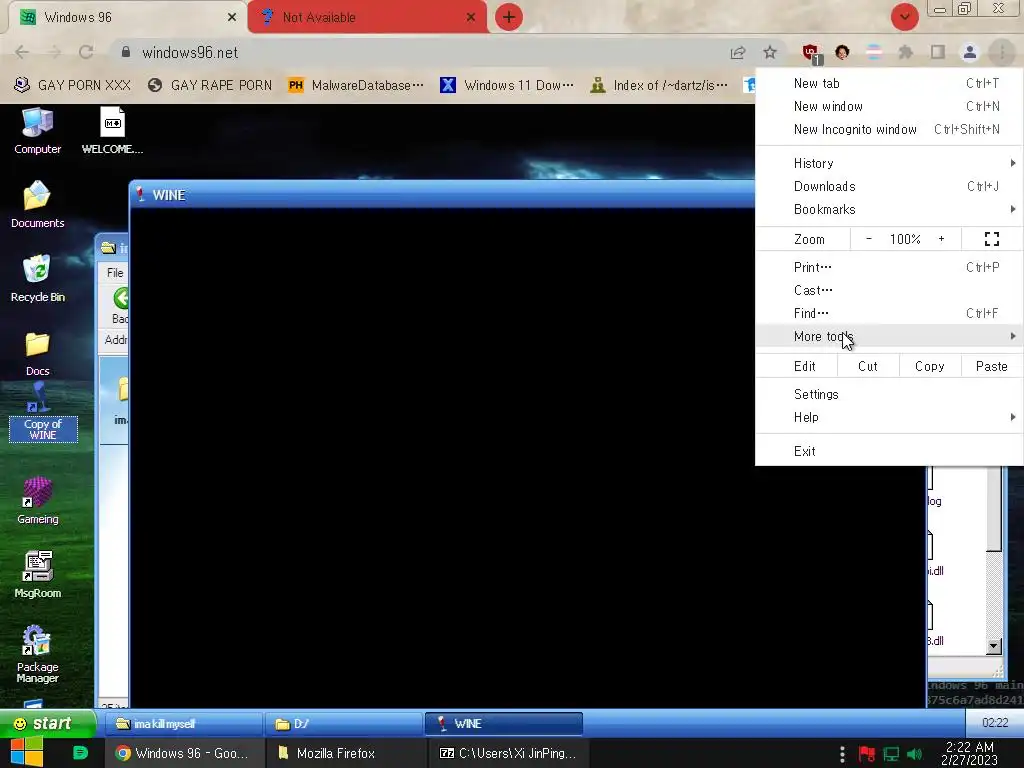Switch to the Windows 96 tab
The height and width of the screenshot is (768, 1024).
click(124, 18)
